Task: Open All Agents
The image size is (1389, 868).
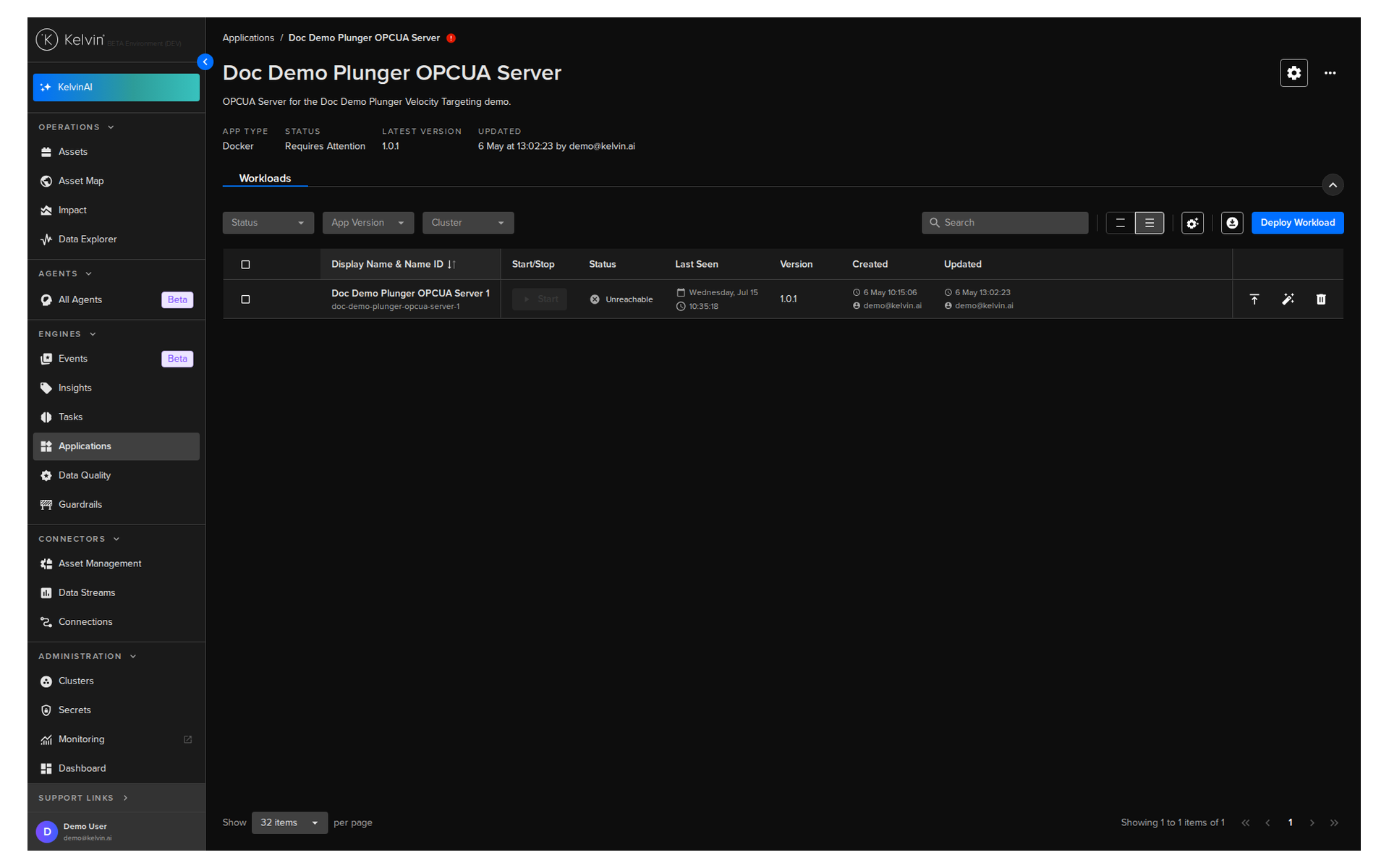Action: click(x=116, y=300)
